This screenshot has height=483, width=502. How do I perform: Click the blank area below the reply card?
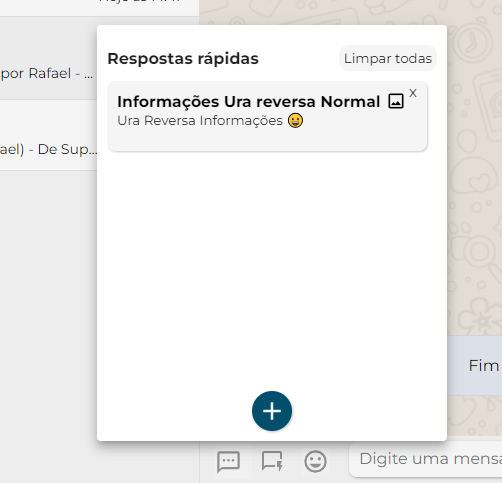click(x=272, y=267)
